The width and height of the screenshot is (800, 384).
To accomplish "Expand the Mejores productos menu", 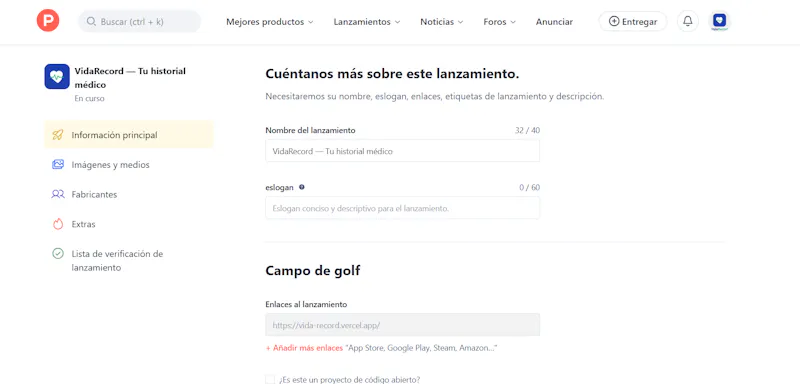I will [270, 22].
